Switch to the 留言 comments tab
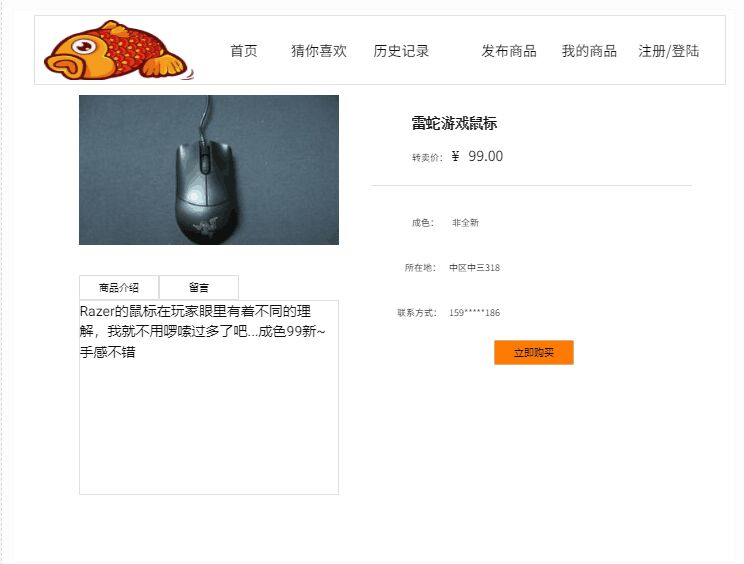 199,287
